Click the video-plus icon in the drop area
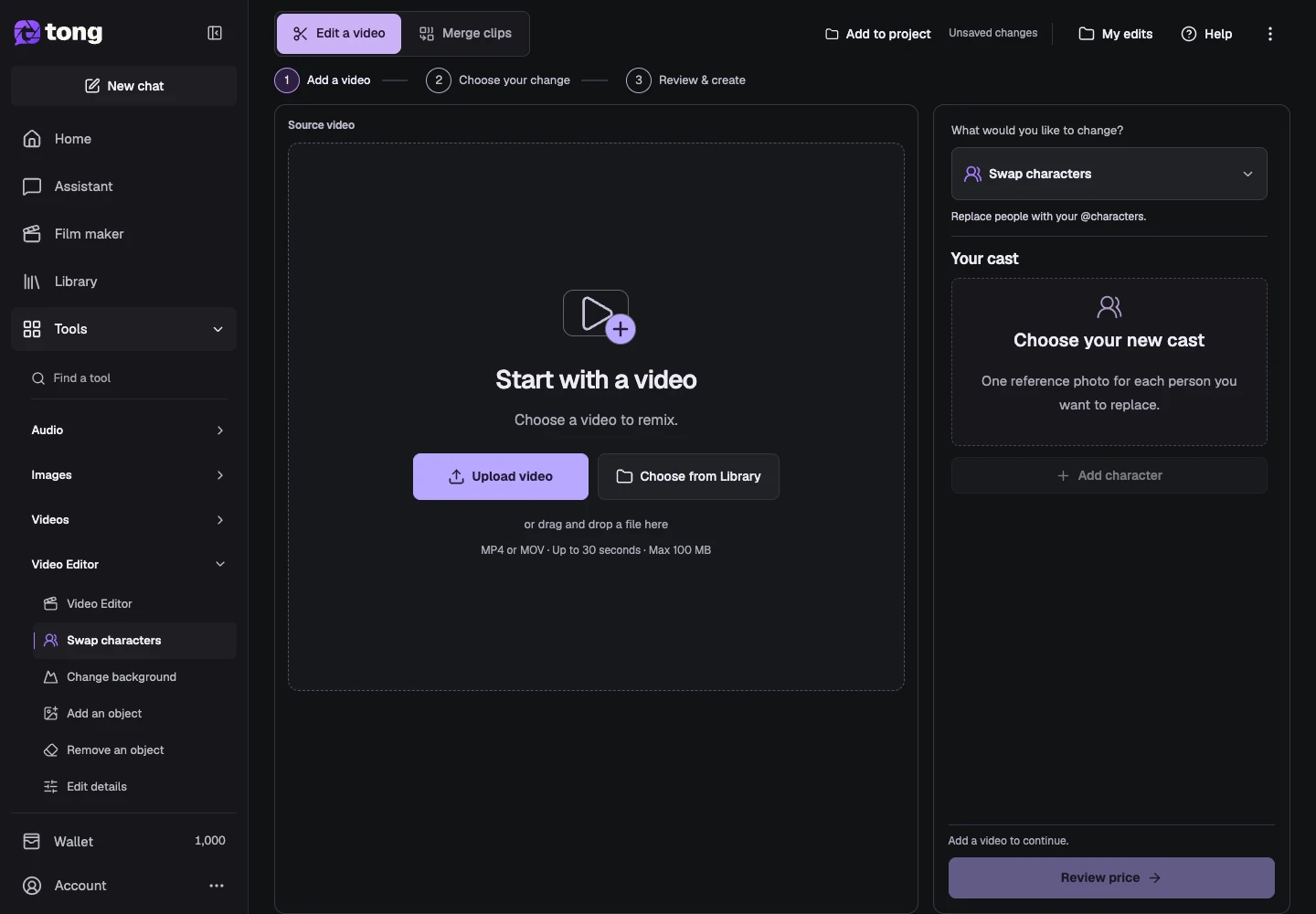 [x=599, y=316]
